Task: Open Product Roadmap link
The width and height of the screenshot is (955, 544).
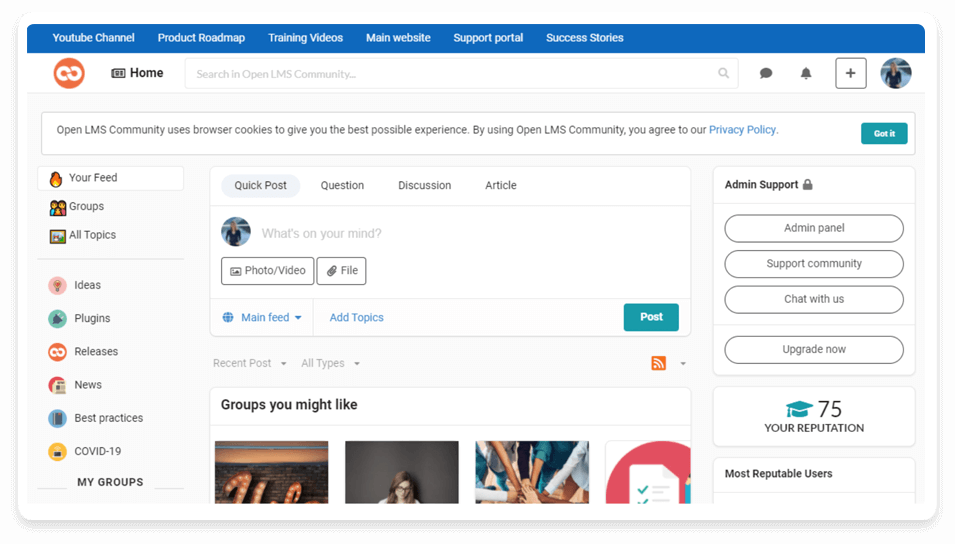Action: tap(201, 38)
